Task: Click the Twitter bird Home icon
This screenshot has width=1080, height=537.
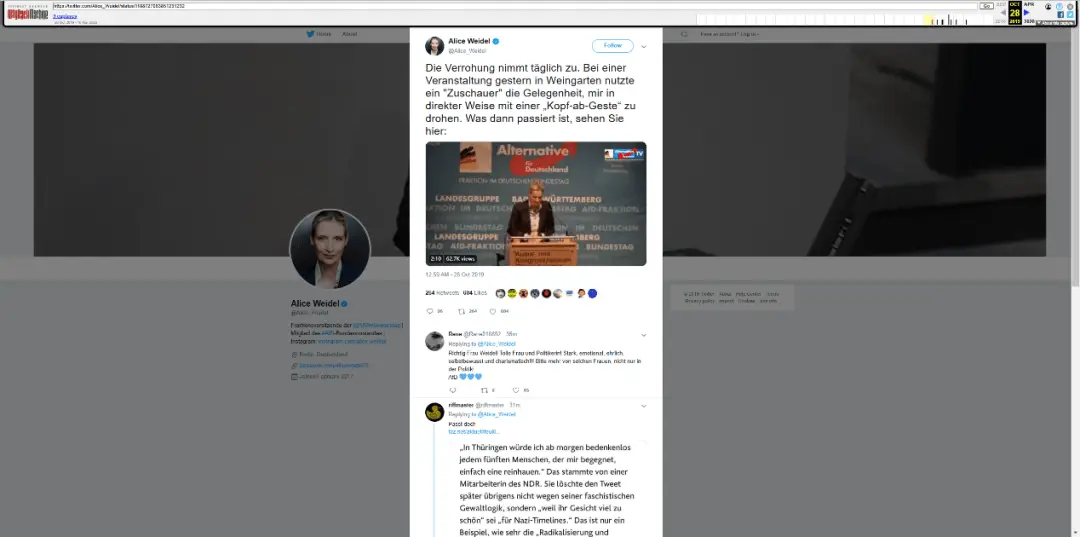Action: tap(311, 34)
